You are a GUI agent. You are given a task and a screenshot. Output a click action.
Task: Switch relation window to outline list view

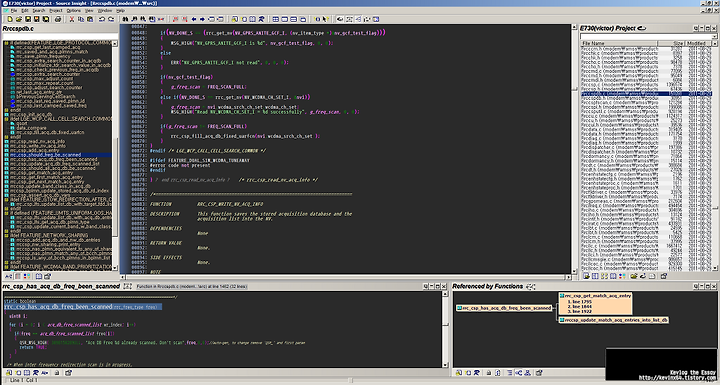point(510,373)
